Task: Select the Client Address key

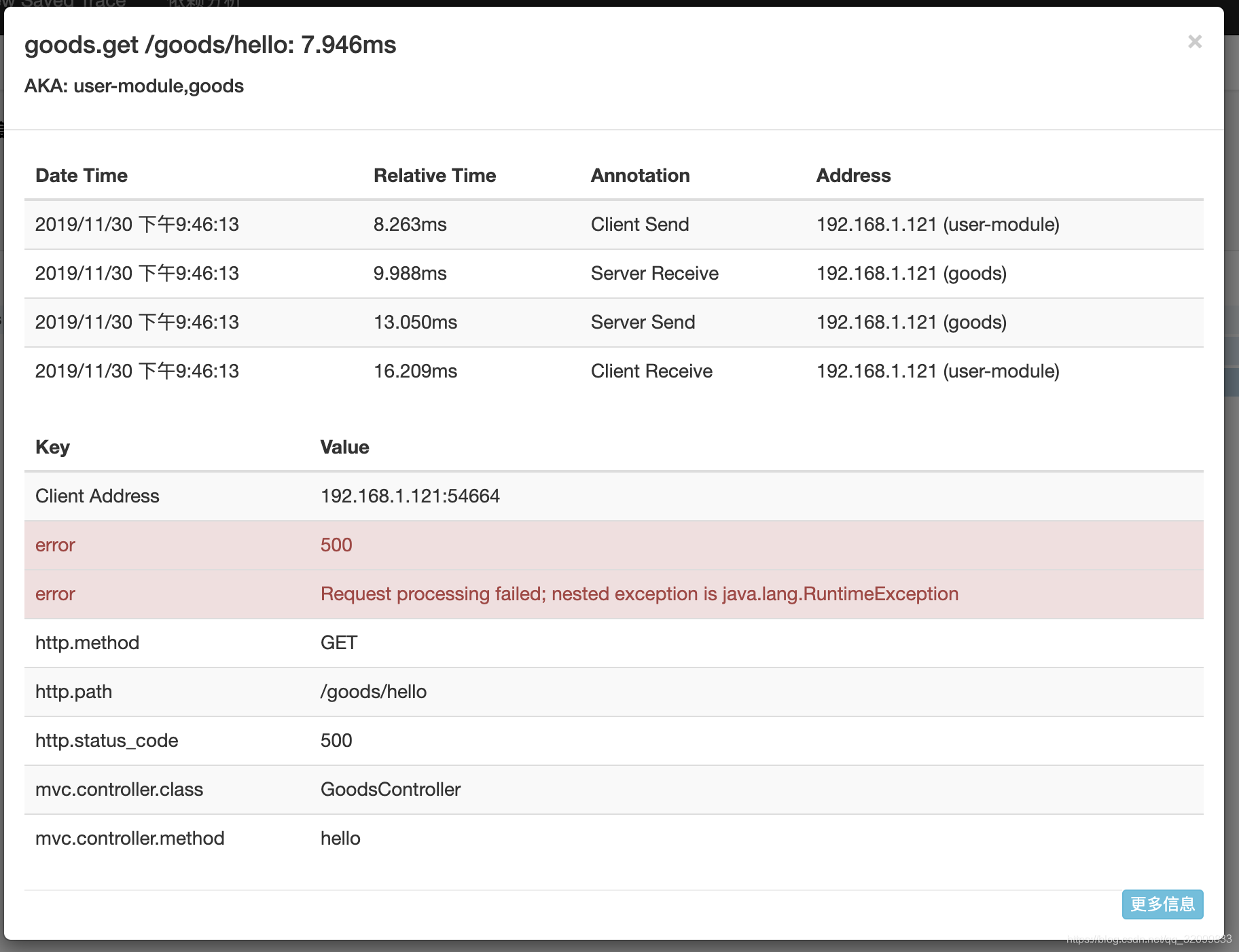Action: click(97, 496)
